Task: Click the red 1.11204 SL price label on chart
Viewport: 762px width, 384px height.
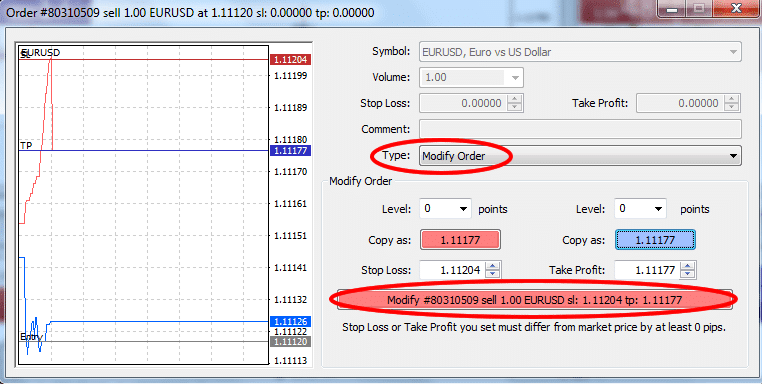Action: point(290,60)
